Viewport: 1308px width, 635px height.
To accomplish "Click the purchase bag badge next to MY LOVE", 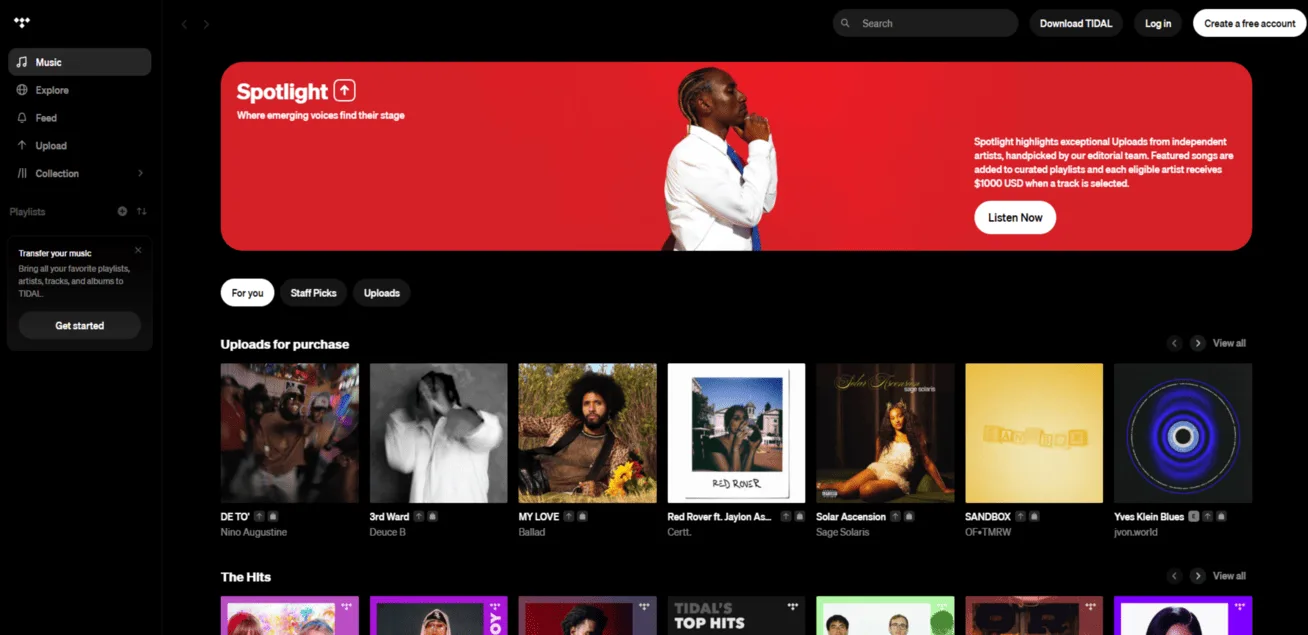I will click(x=583, y=517).
